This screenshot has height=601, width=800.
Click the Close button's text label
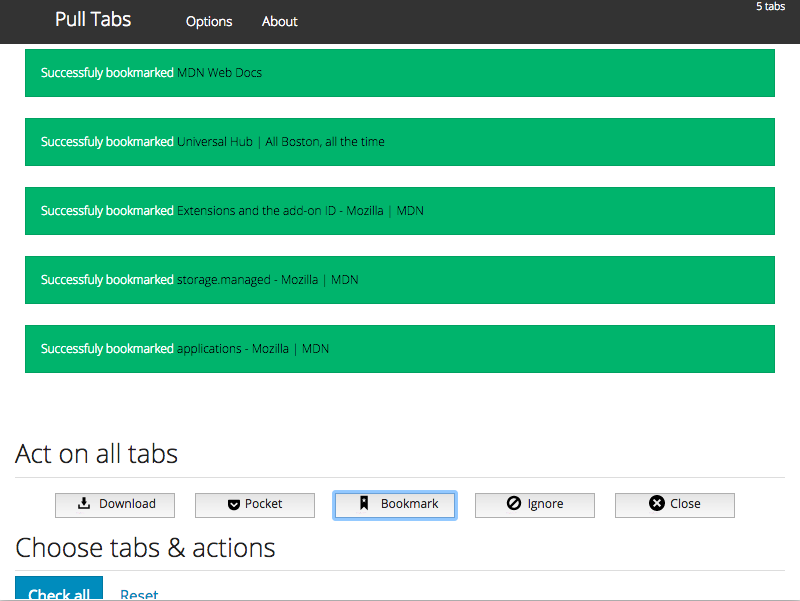[x=685, y=504]
